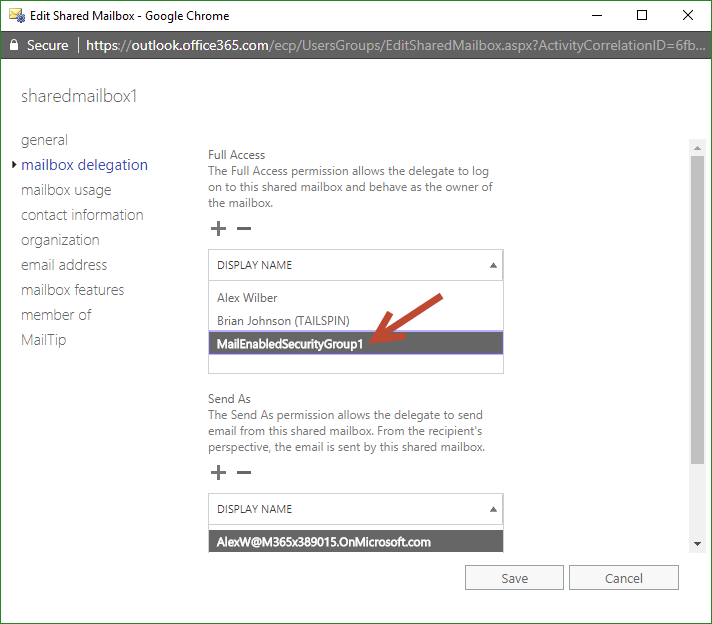The width and height of the screenshot is (712, 624).
Task: Save the shared mailbox changes
Action: (515, 578)
